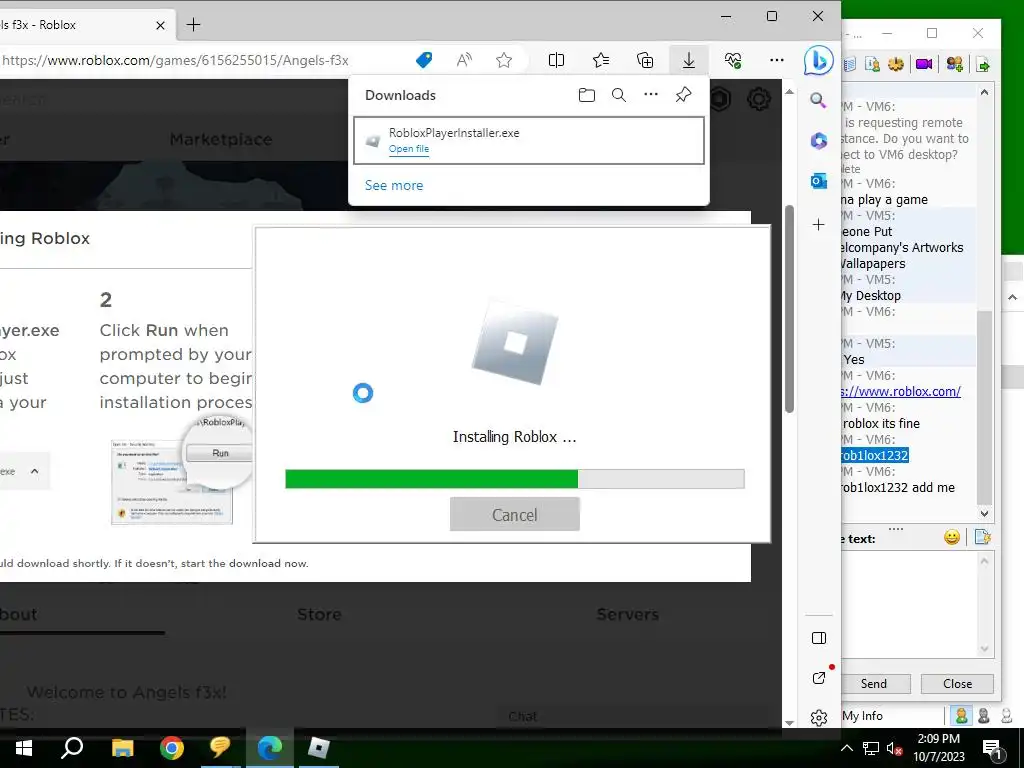Open the downloads folder icon

pos(586,95)
